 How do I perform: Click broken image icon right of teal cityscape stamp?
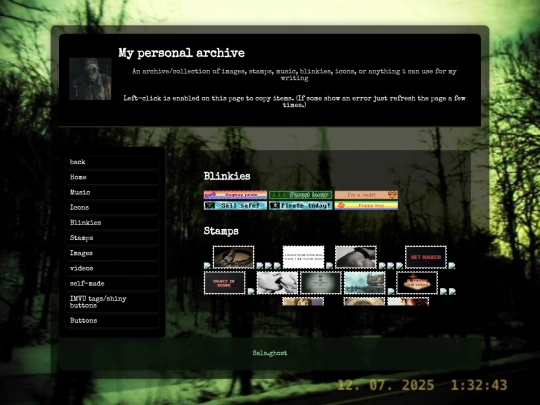(391, 291)
